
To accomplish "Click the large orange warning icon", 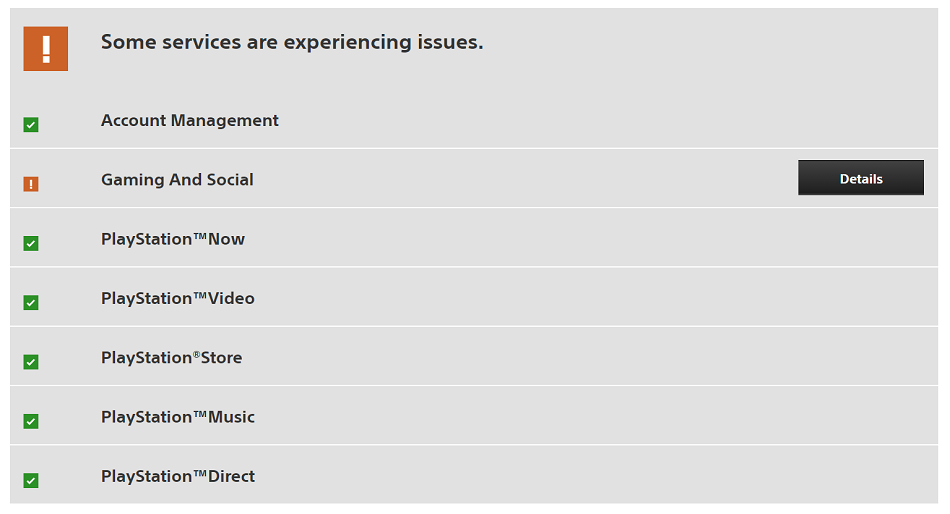I will [45, 48].
